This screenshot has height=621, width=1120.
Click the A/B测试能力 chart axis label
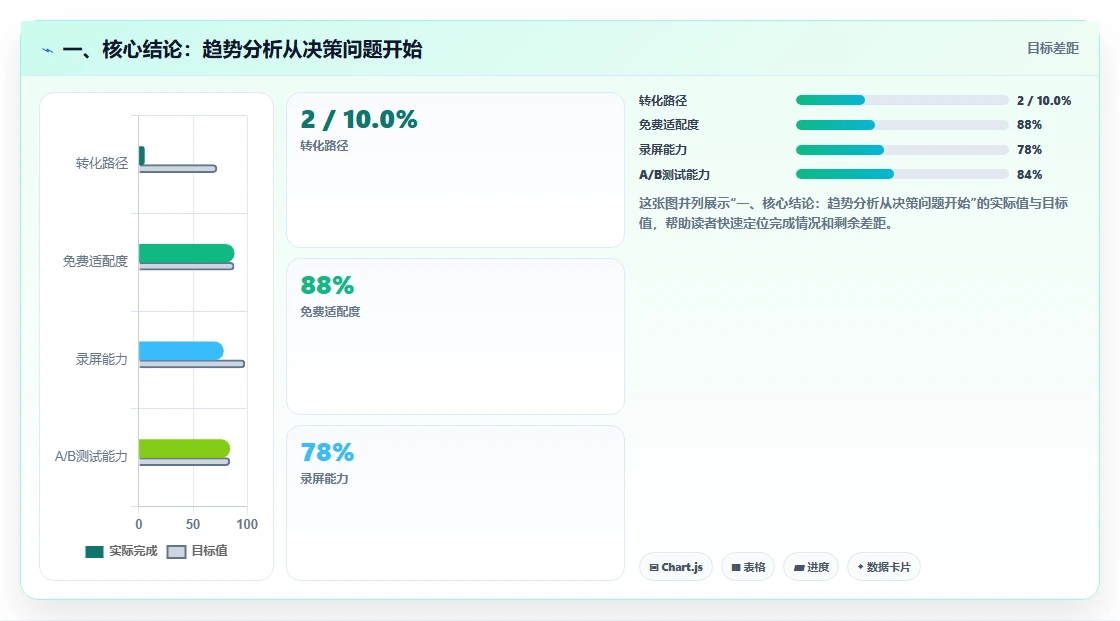(x=91, y=457)
